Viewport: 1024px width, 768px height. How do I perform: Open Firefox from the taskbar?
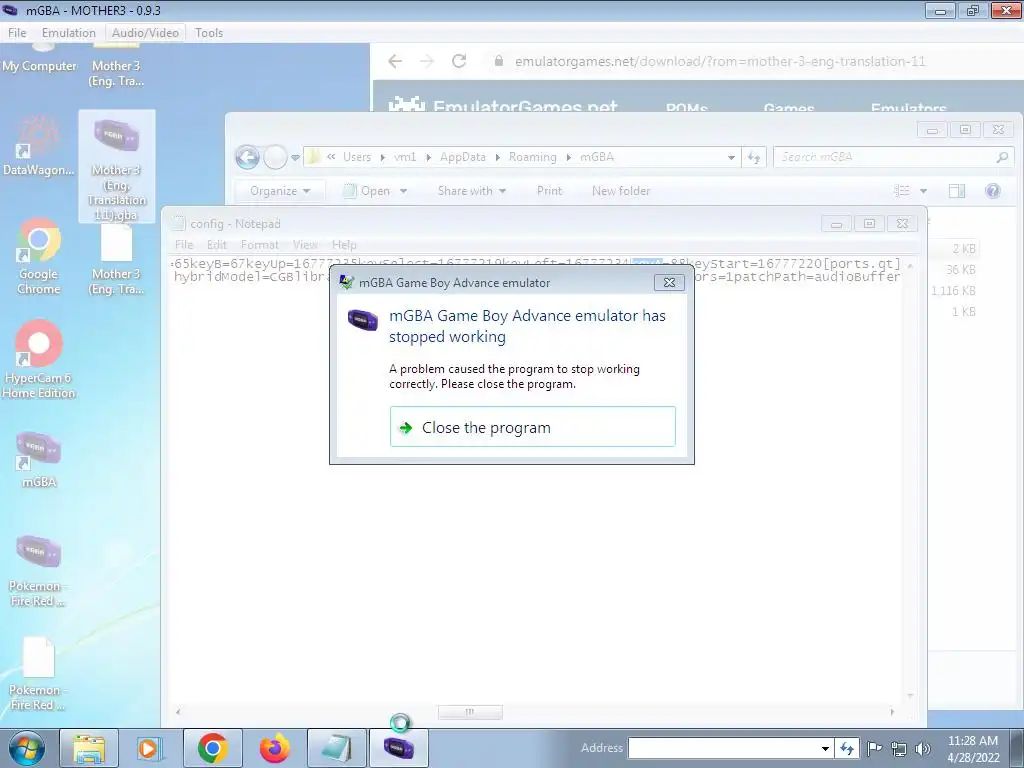[274, 748]
